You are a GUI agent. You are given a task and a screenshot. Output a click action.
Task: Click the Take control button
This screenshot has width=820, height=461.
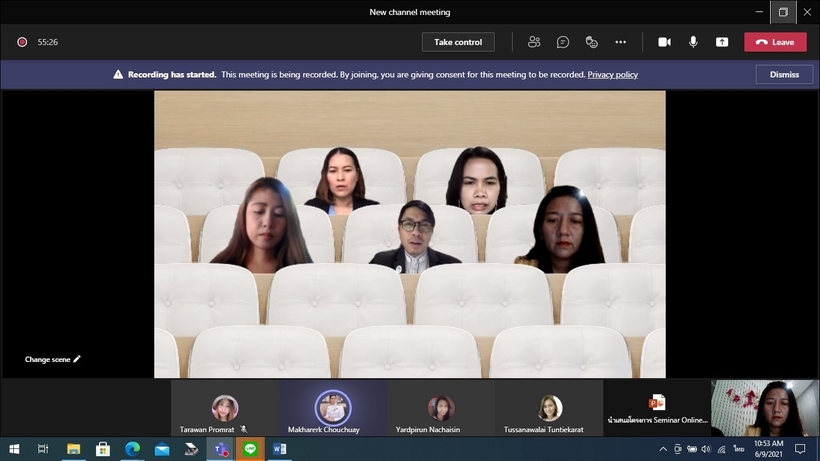click(458, 42)
